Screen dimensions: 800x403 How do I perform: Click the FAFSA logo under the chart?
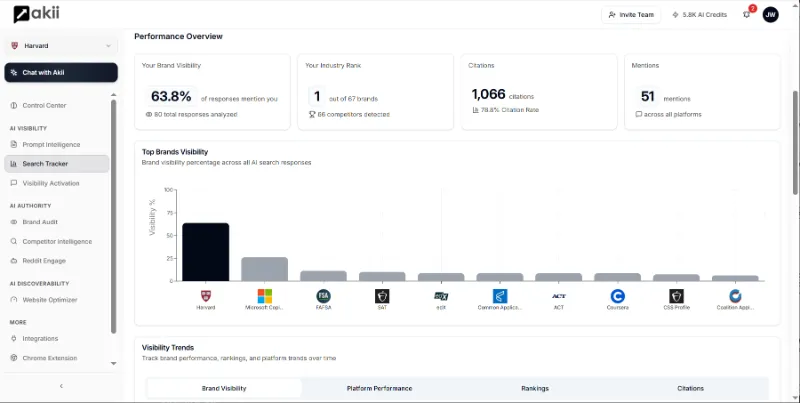click(x=323, y=296)
